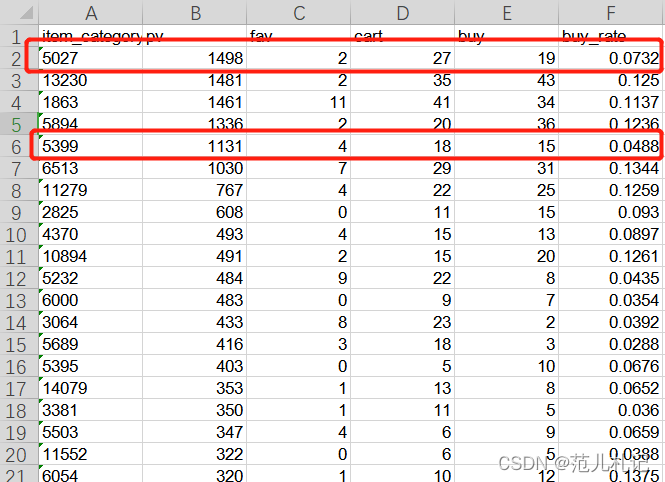Viewport: 665px width, 482px height.
Task: Click cell containing category 11552
Action: point(91,454)
